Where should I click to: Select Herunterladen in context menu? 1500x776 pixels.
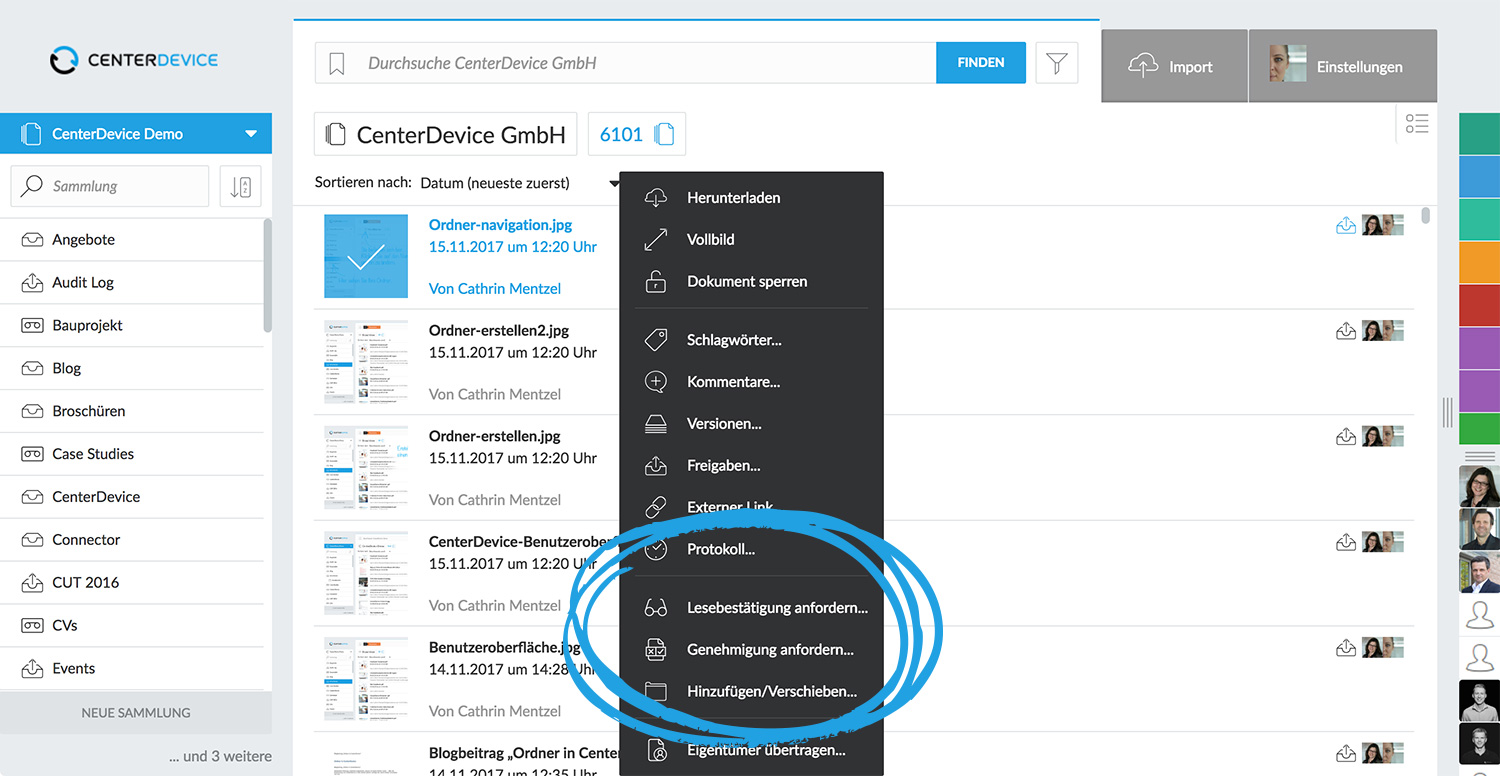752,198
